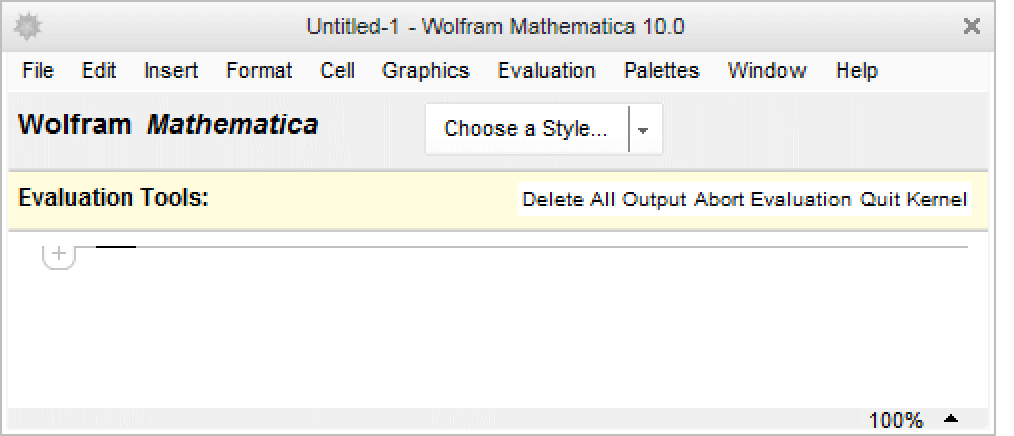
Task: Open the Format menu
Action: tap(259, 71)
